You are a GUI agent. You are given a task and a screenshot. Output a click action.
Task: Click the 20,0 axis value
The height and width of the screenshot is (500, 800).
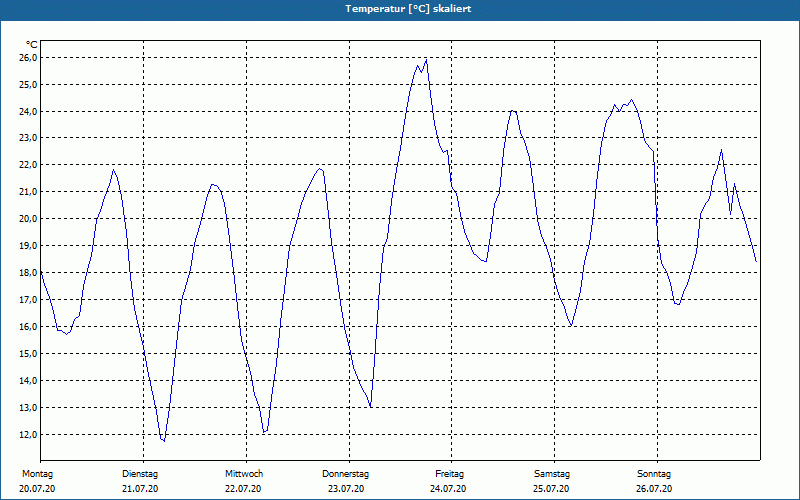28,219
